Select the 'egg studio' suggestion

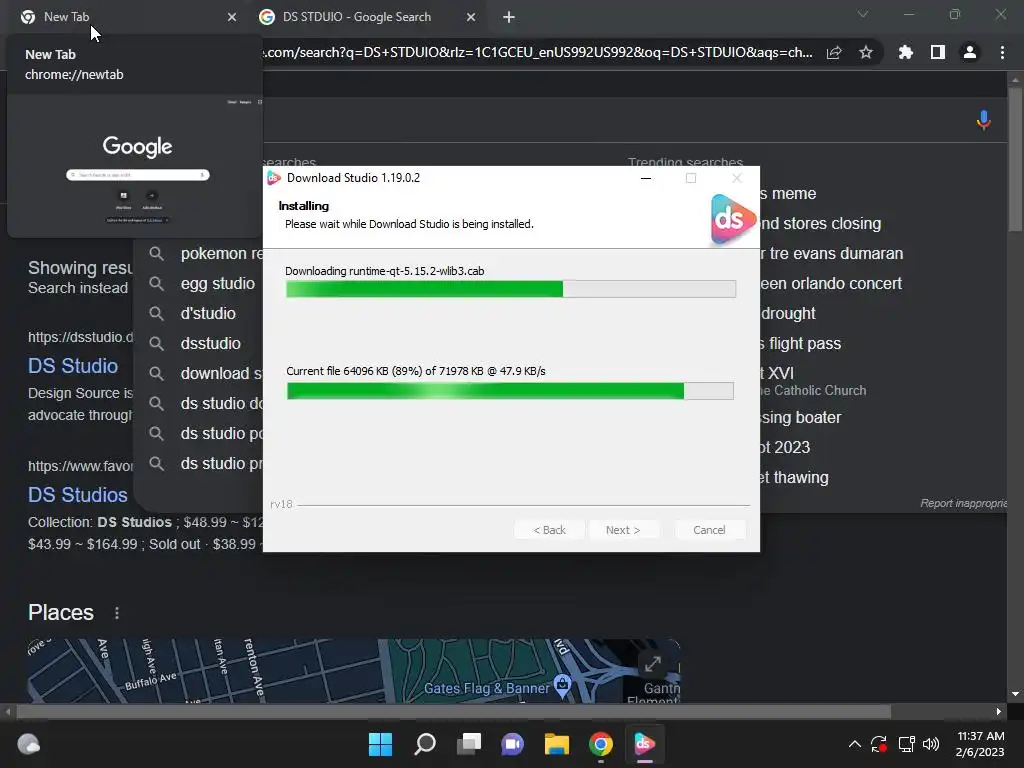[x=217, y=283]
